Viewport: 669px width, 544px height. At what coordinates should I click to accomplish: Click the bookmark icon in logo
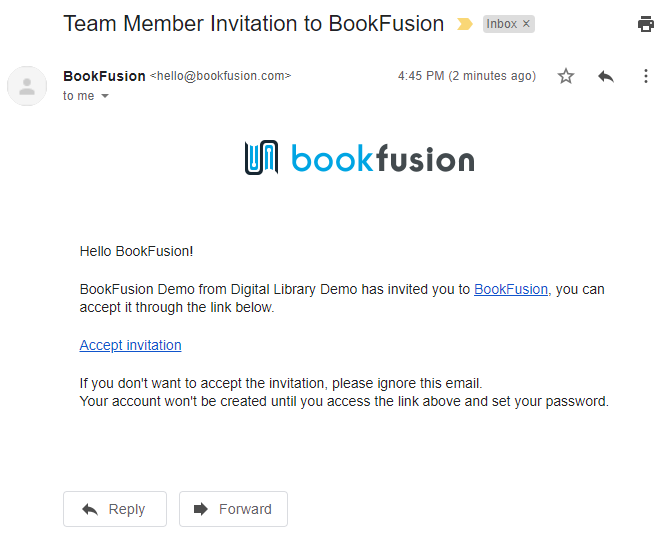tap(262, 157)
